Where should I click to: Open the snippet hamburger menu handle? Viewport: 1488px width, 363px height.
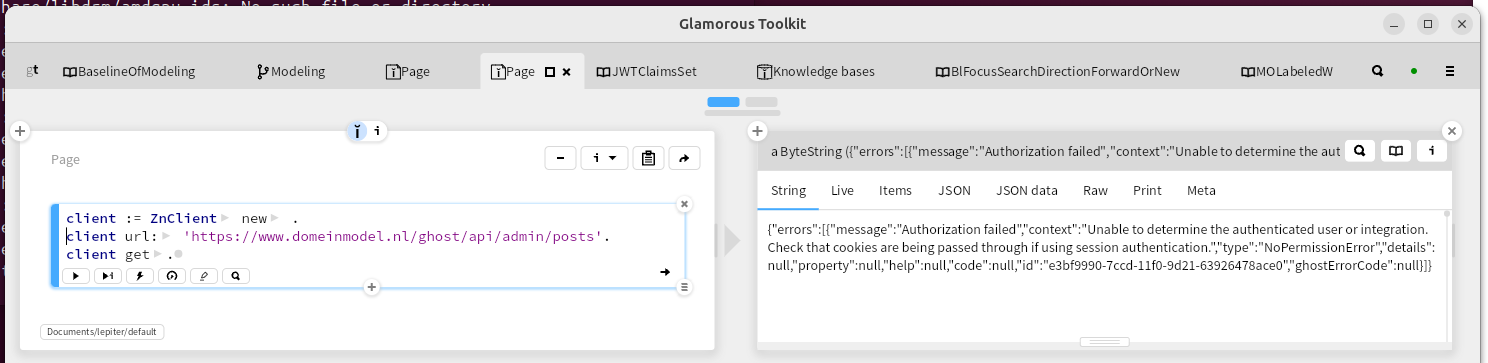coord(685,287)
